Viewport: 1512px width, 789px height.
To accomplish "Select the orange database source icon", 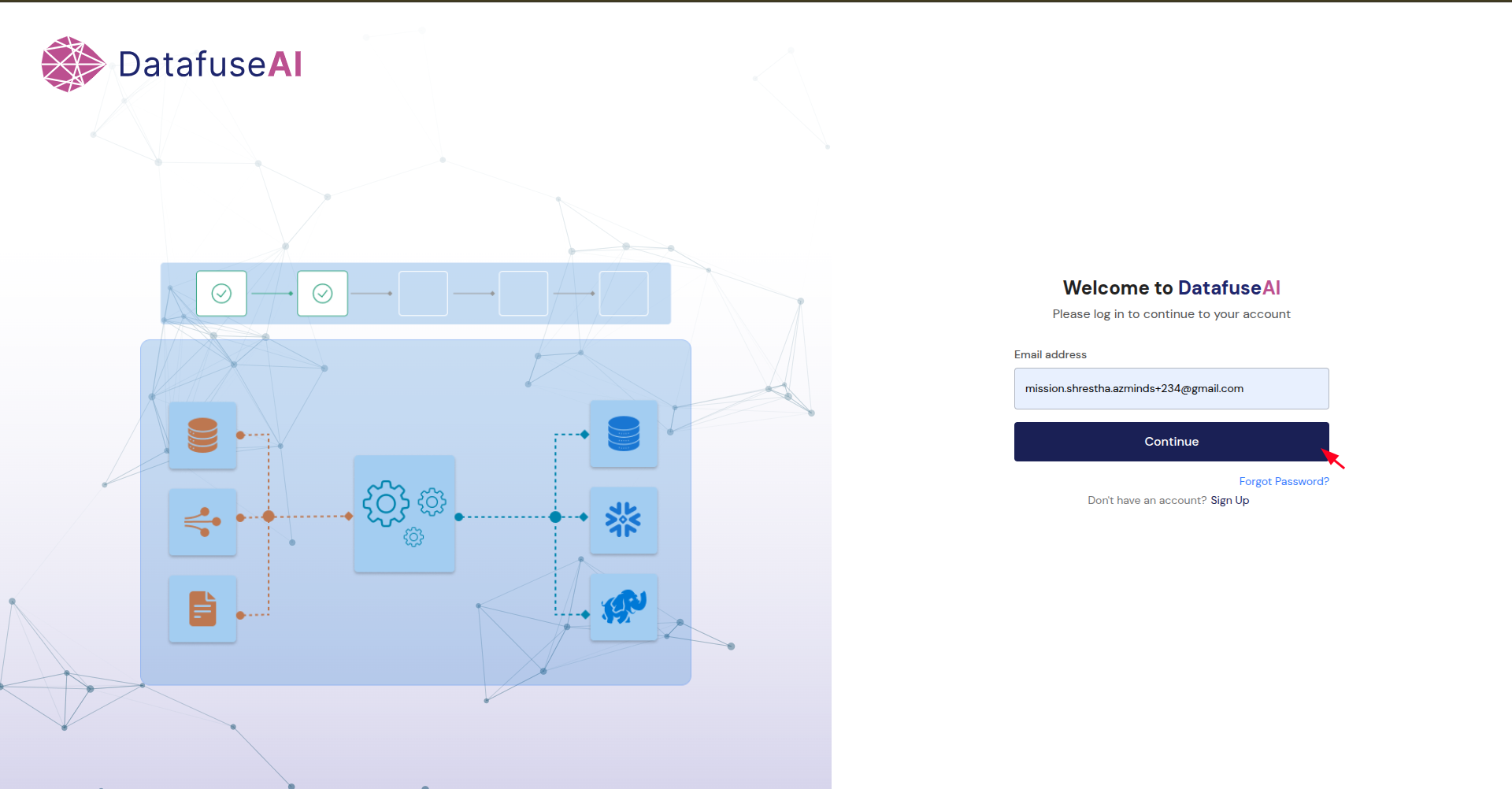I will pos(202,434).
